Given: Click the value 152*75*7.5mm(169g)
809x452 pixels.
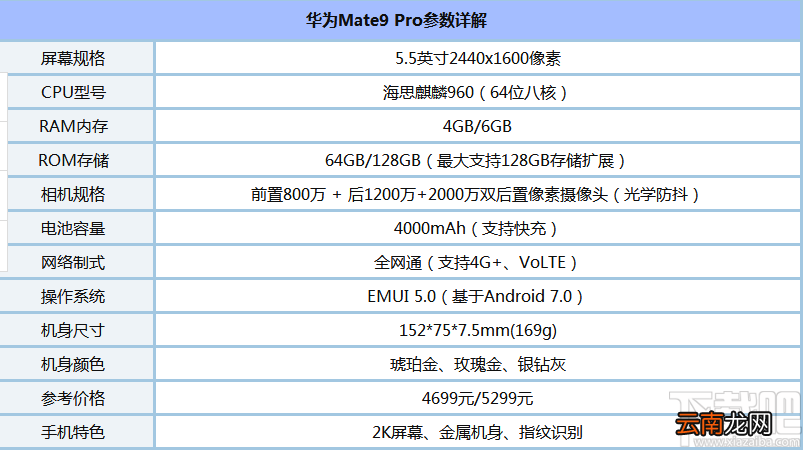Looking at the screenshot, I should 478,331.
